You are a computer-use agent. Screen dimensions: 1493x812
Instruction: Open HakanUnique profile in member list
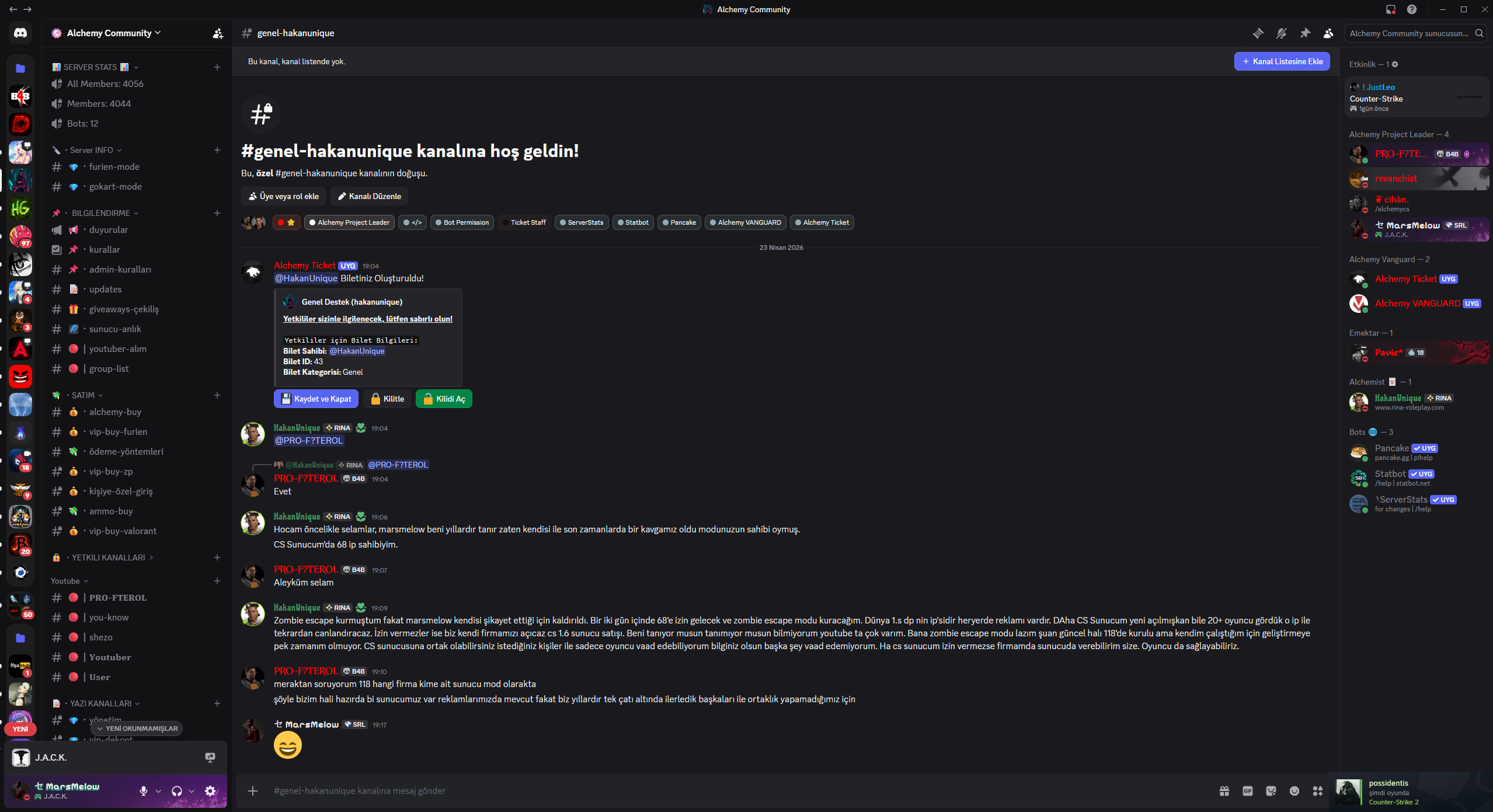pos(1418,402)
